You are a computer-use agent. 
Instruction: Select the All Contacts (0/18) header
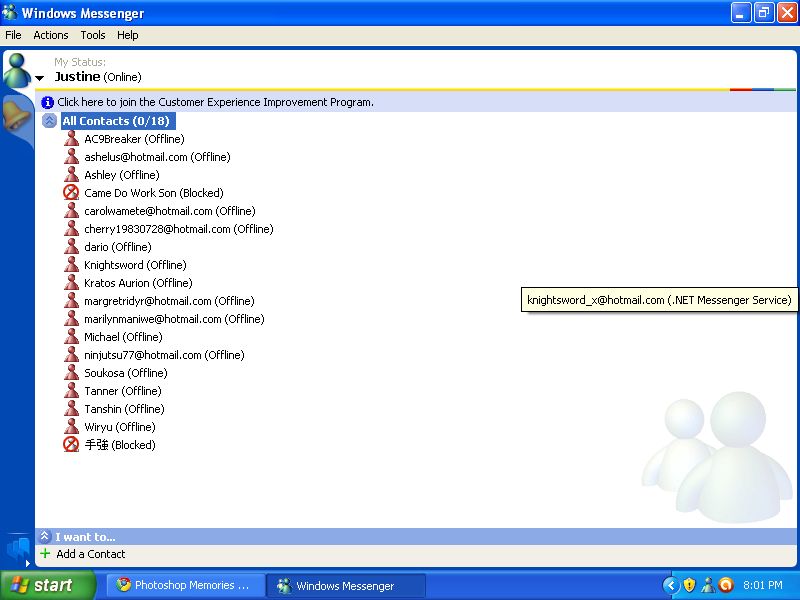(x=116, y=121)
